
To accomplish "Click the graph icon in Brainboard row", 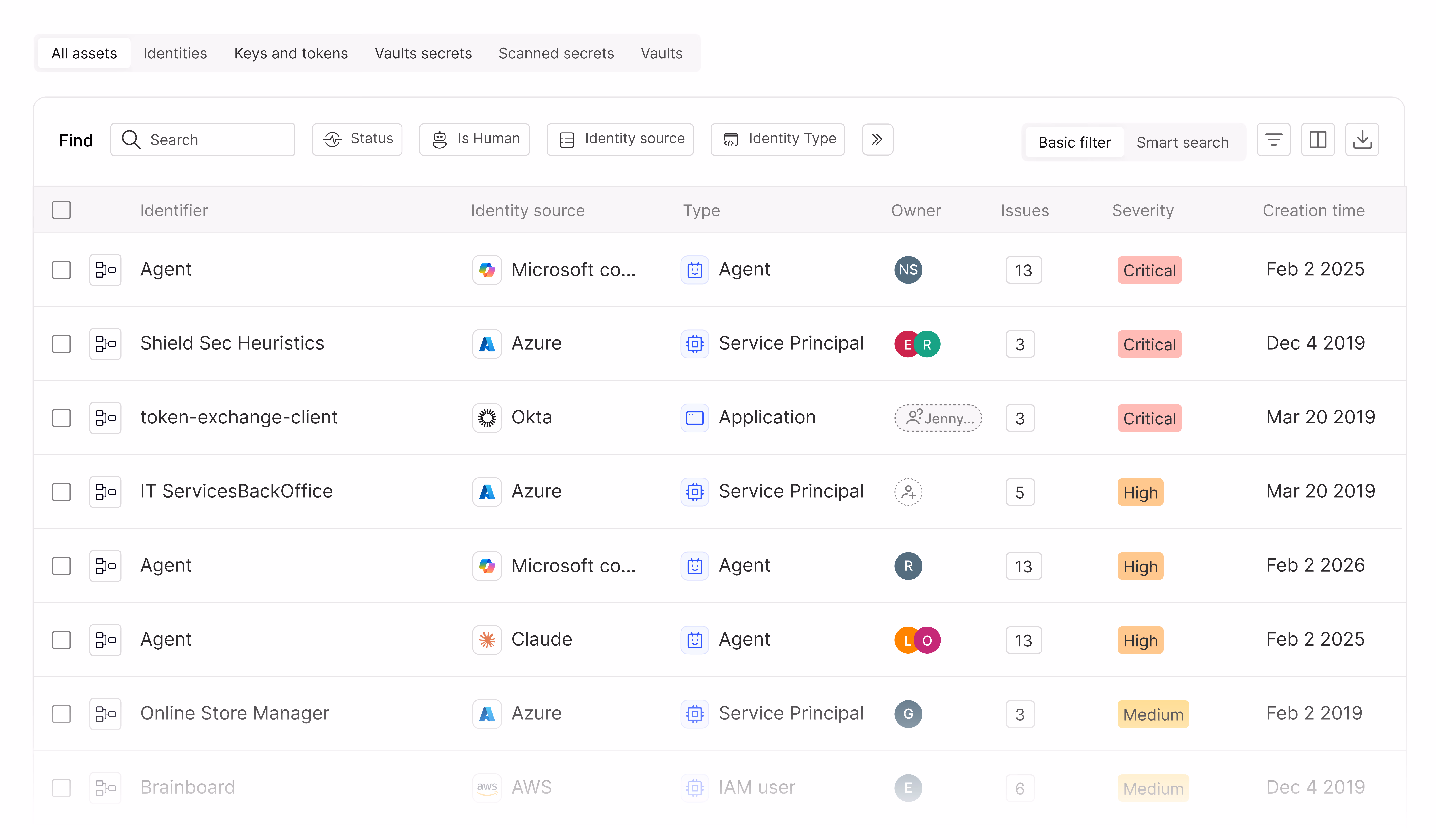I will pos(105,788).
